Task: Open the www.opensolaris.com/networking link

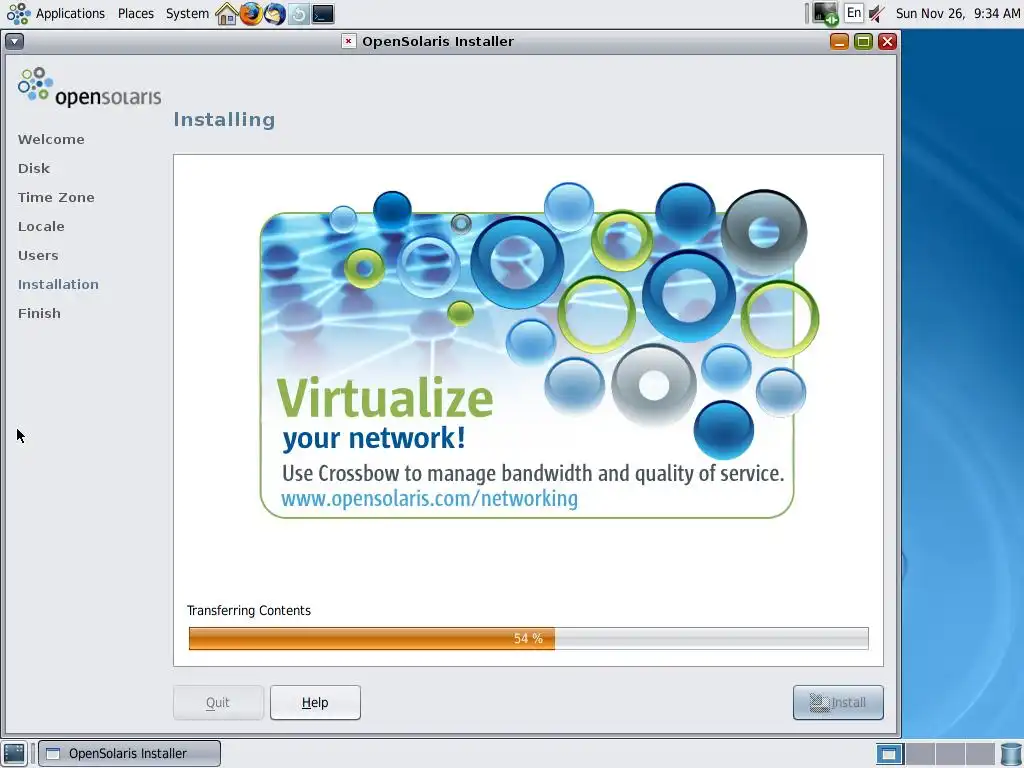Action: pyautogui.click(x=429, y=499)
